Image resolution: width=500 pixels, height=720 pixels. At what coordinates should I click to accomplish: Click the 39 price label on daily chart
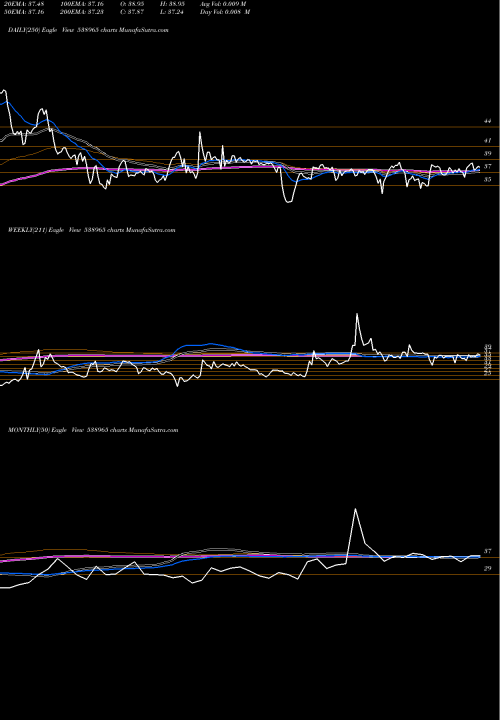pyautogui.click(x=488, y=153)
